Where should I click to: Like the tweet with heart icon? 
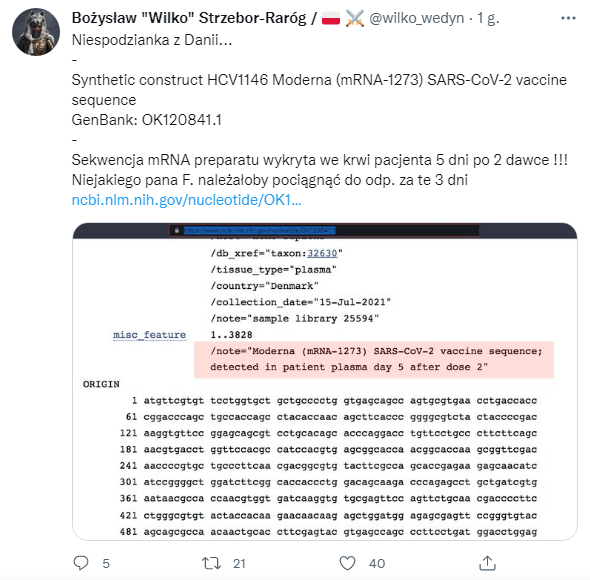tap(347, 563)
